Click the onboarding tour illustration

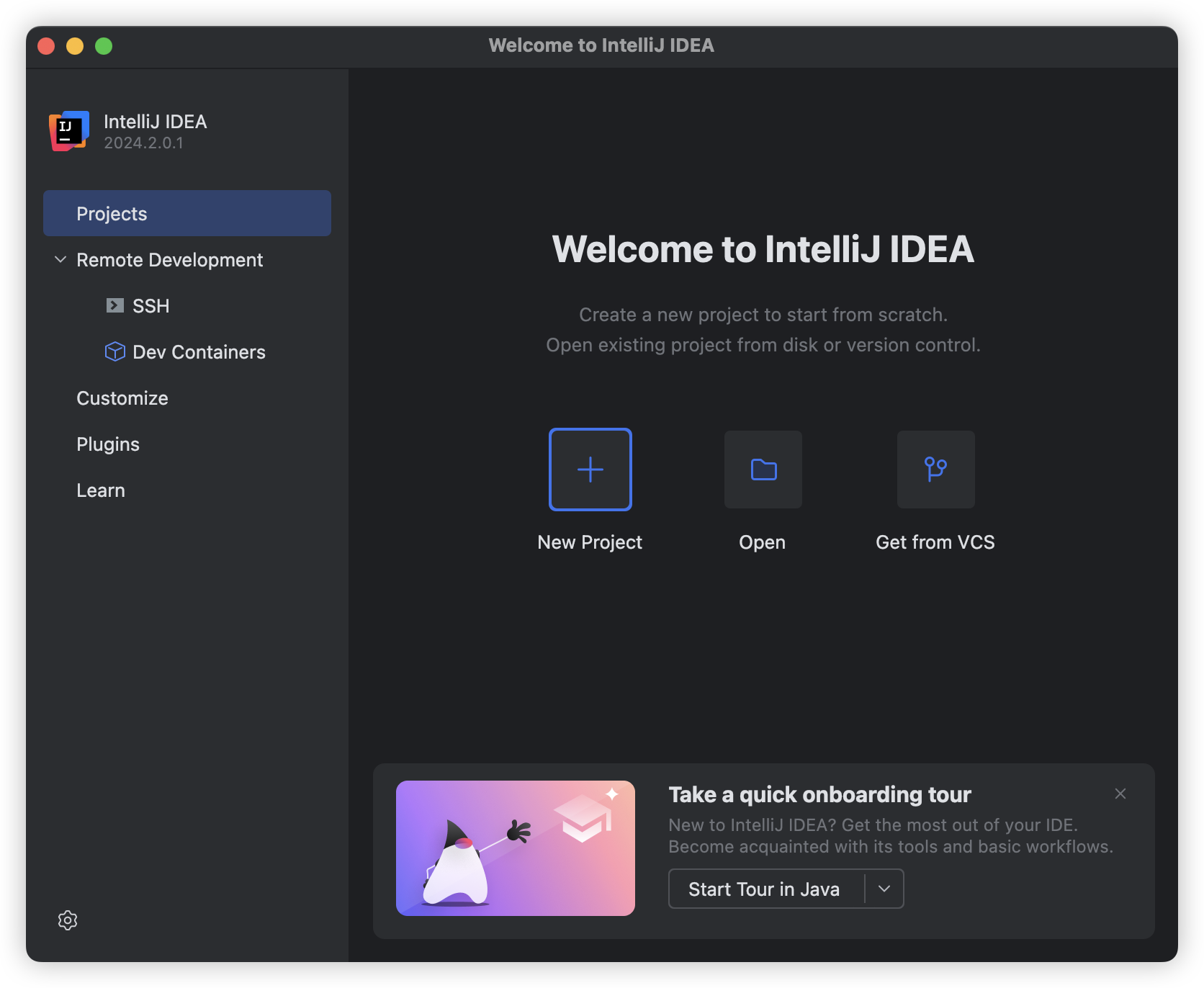click(x=516, y=848)
